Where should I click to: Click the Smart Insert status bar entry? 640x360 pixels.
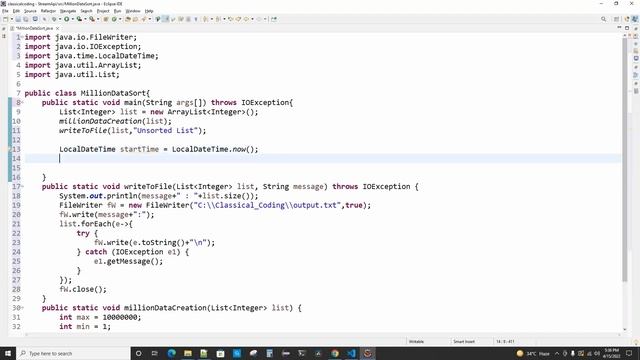click(x=464, y=341)
